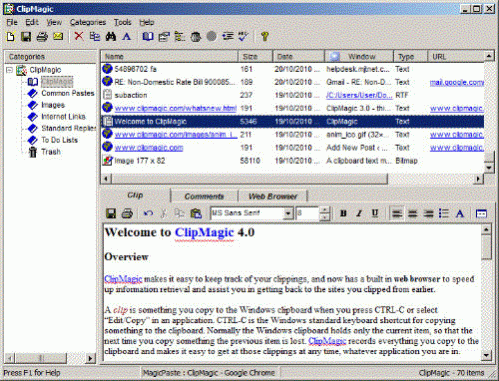
Task: Open Find with the binoculars icon
Action: pyautogui.click(x=111, y=36)
